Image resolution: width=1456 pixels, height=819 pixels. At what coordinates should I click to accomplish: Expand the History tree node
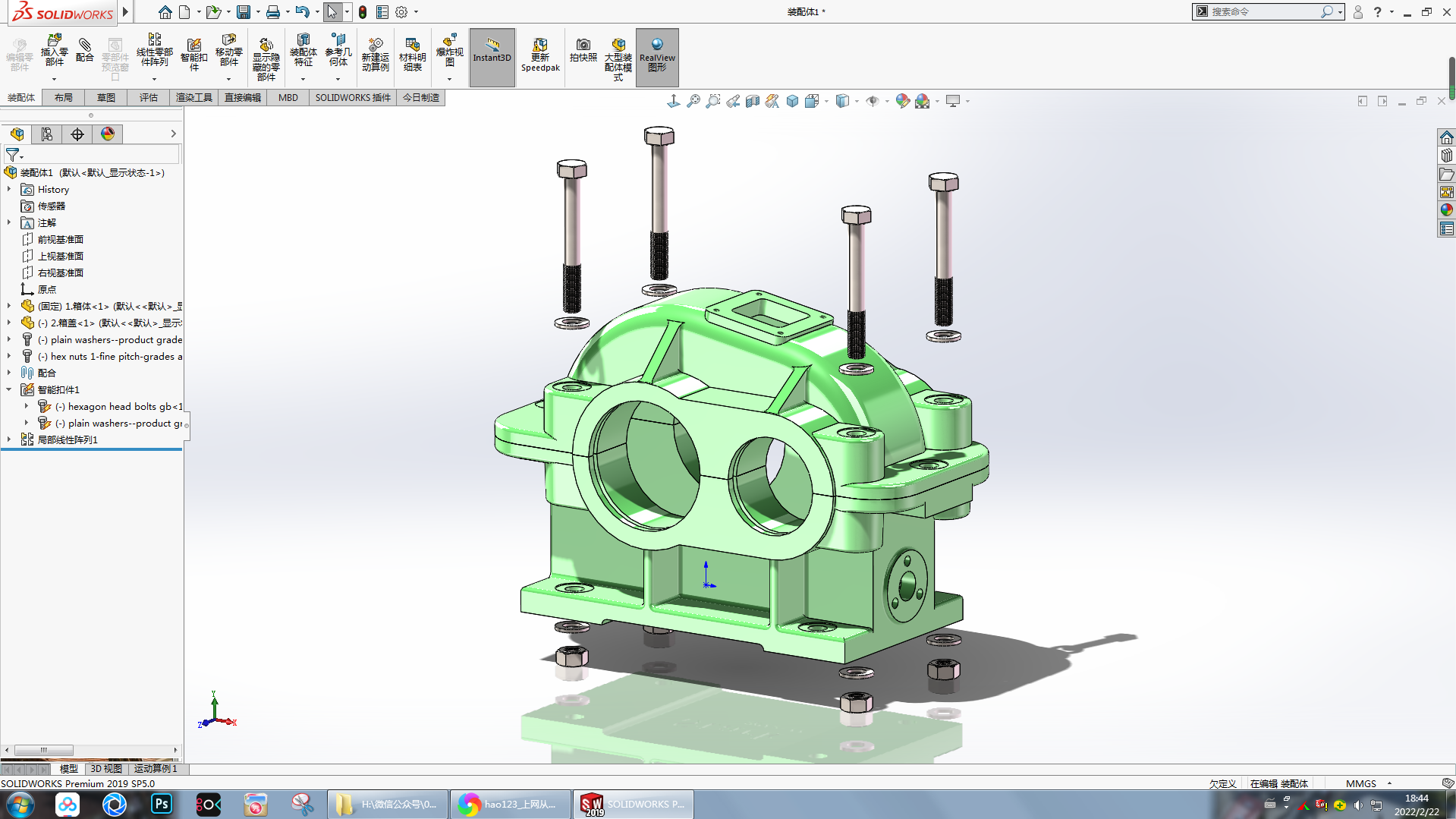click(x=9, y=190)
